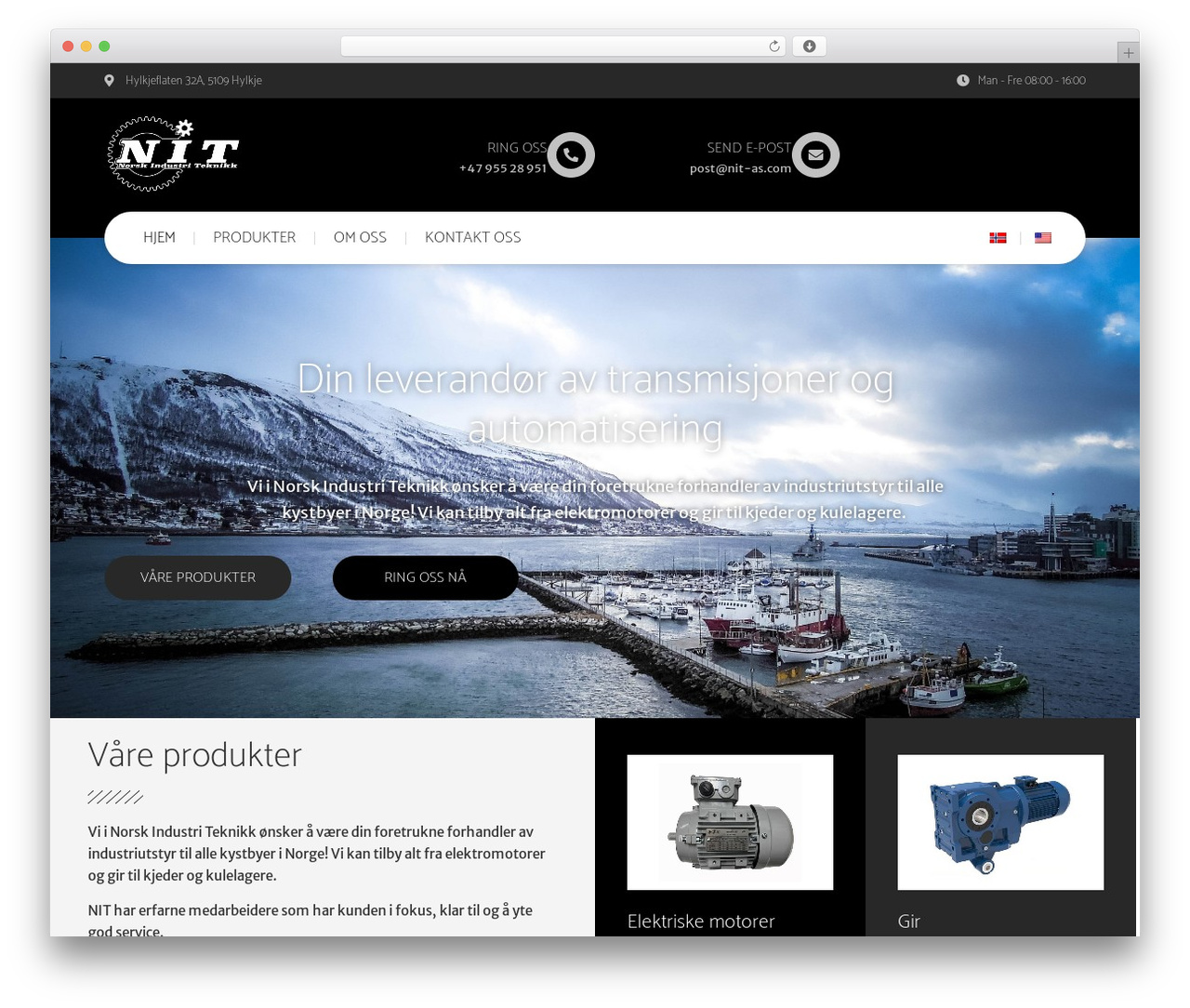
Task: Click the Gir product title
Action: [909, 922]
